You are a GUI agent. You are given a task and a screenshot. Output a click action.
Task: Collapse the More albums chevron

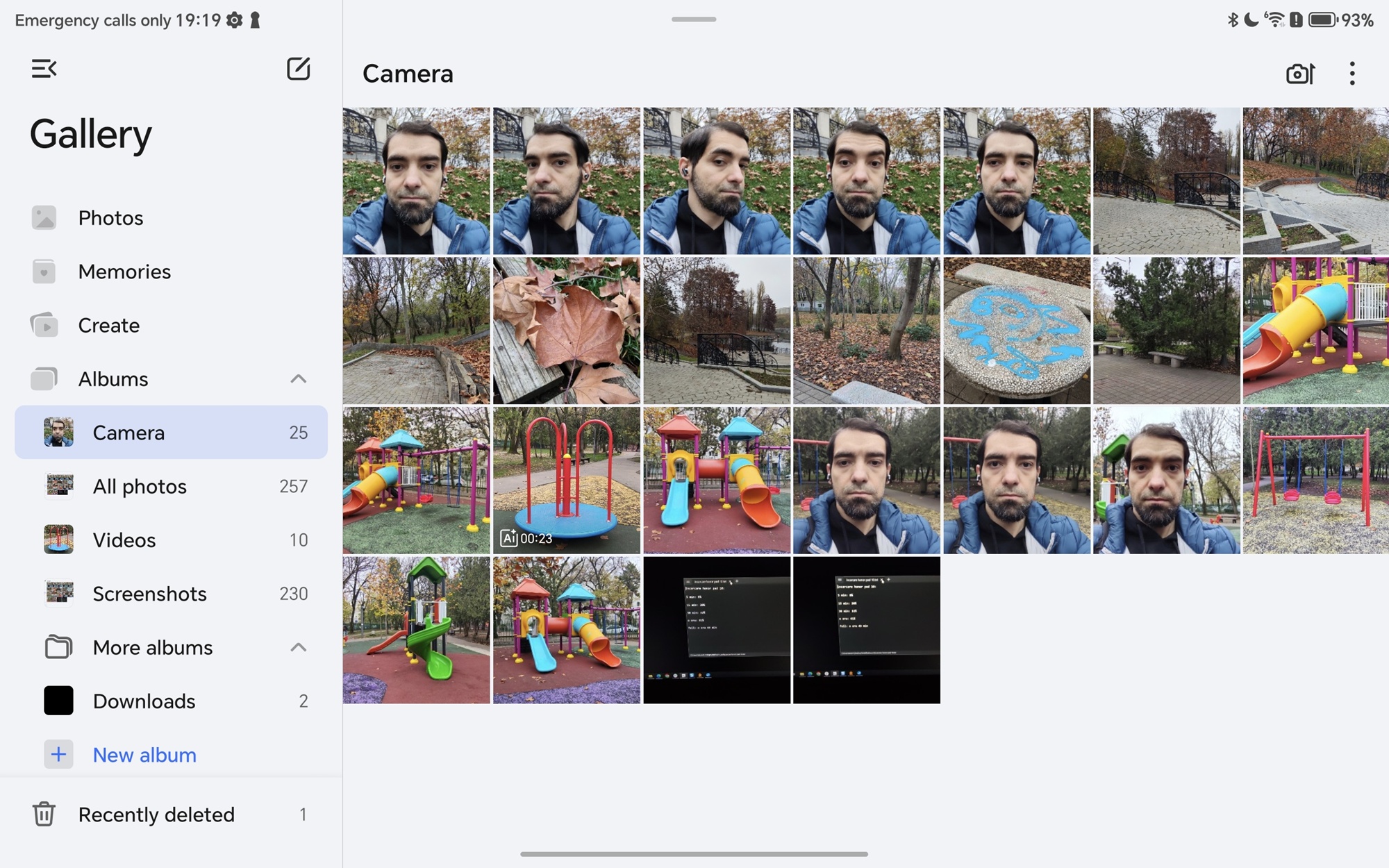pos(298,647)
